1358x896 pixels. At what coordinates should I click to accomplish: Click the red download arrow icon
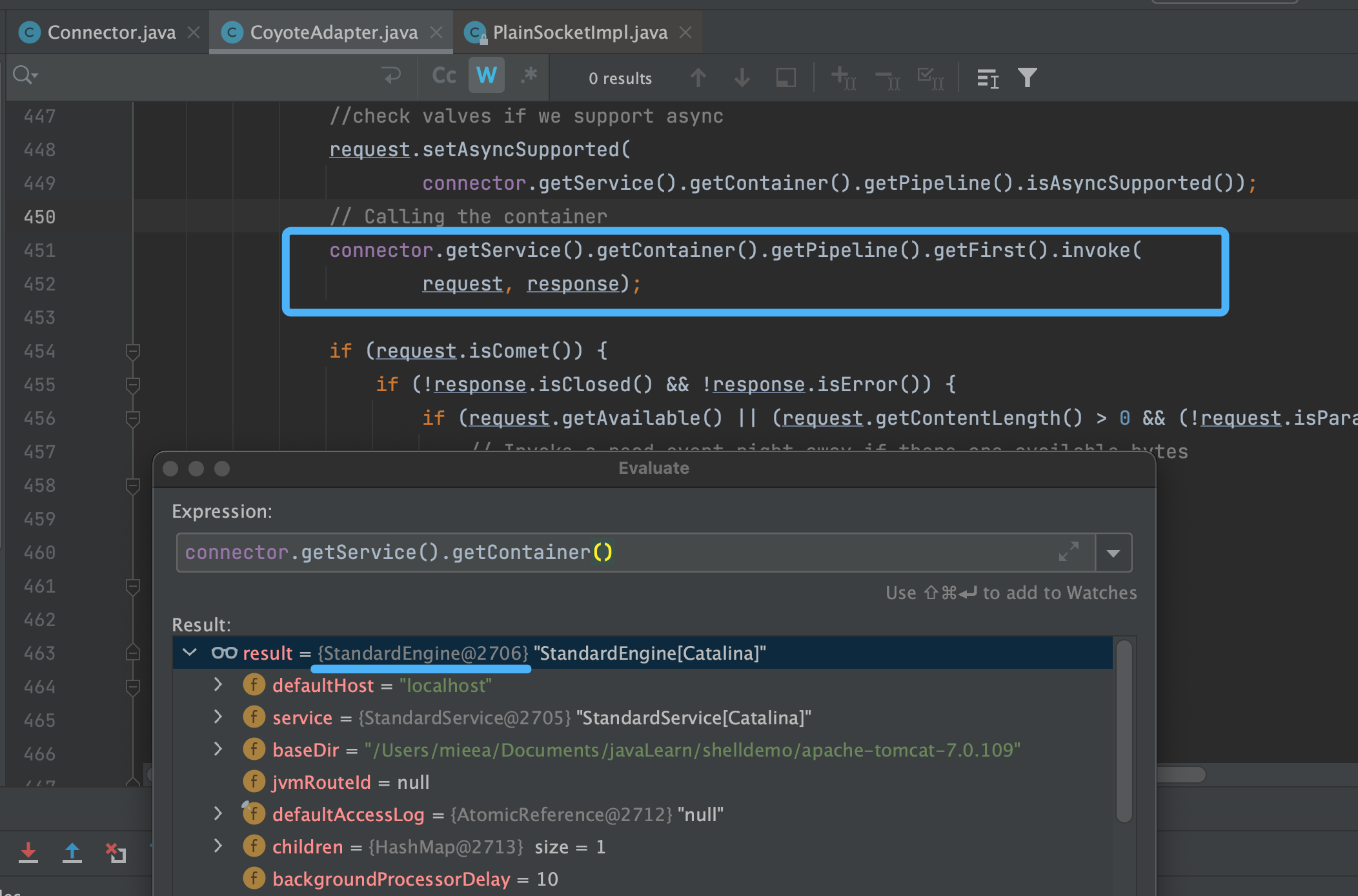click(28, 852)
